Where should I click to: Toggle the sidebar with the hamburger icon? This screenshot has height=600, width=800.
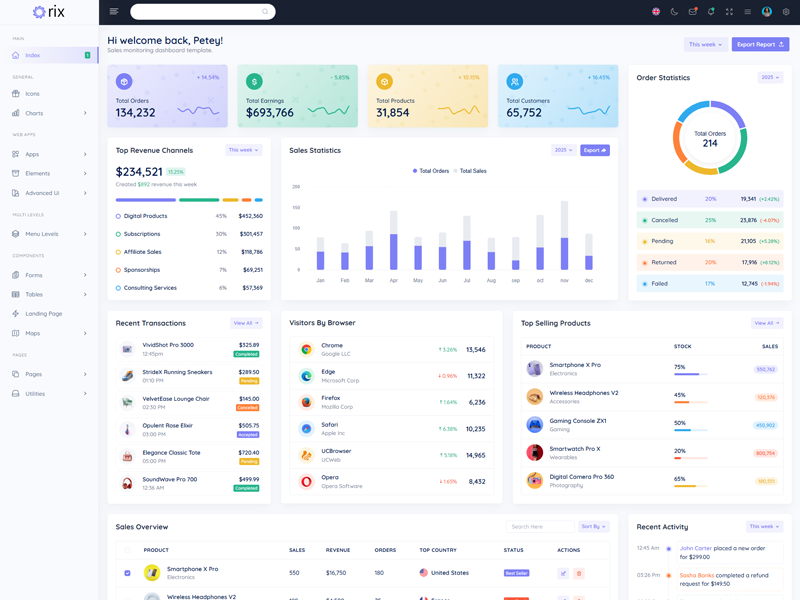114,12
